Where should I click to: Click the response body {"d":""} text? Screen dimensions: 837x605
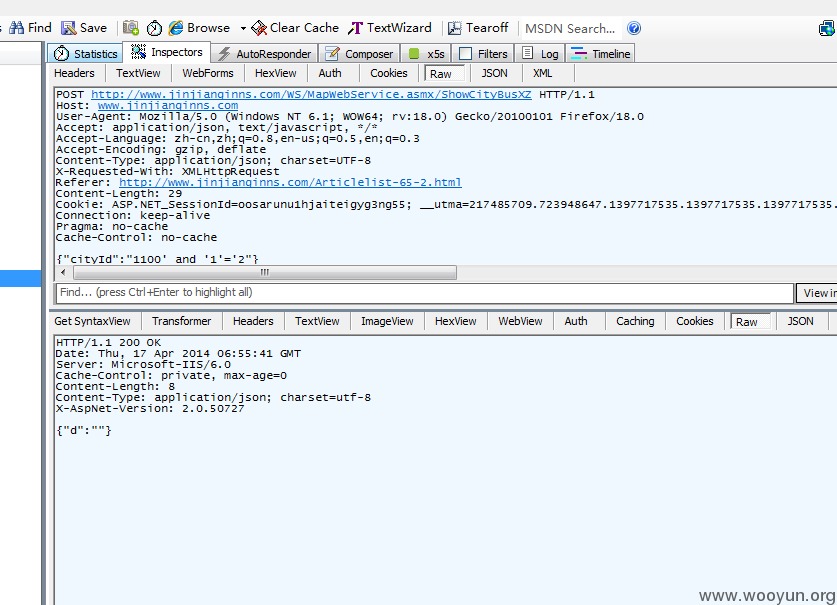click(x=84, y=430)
